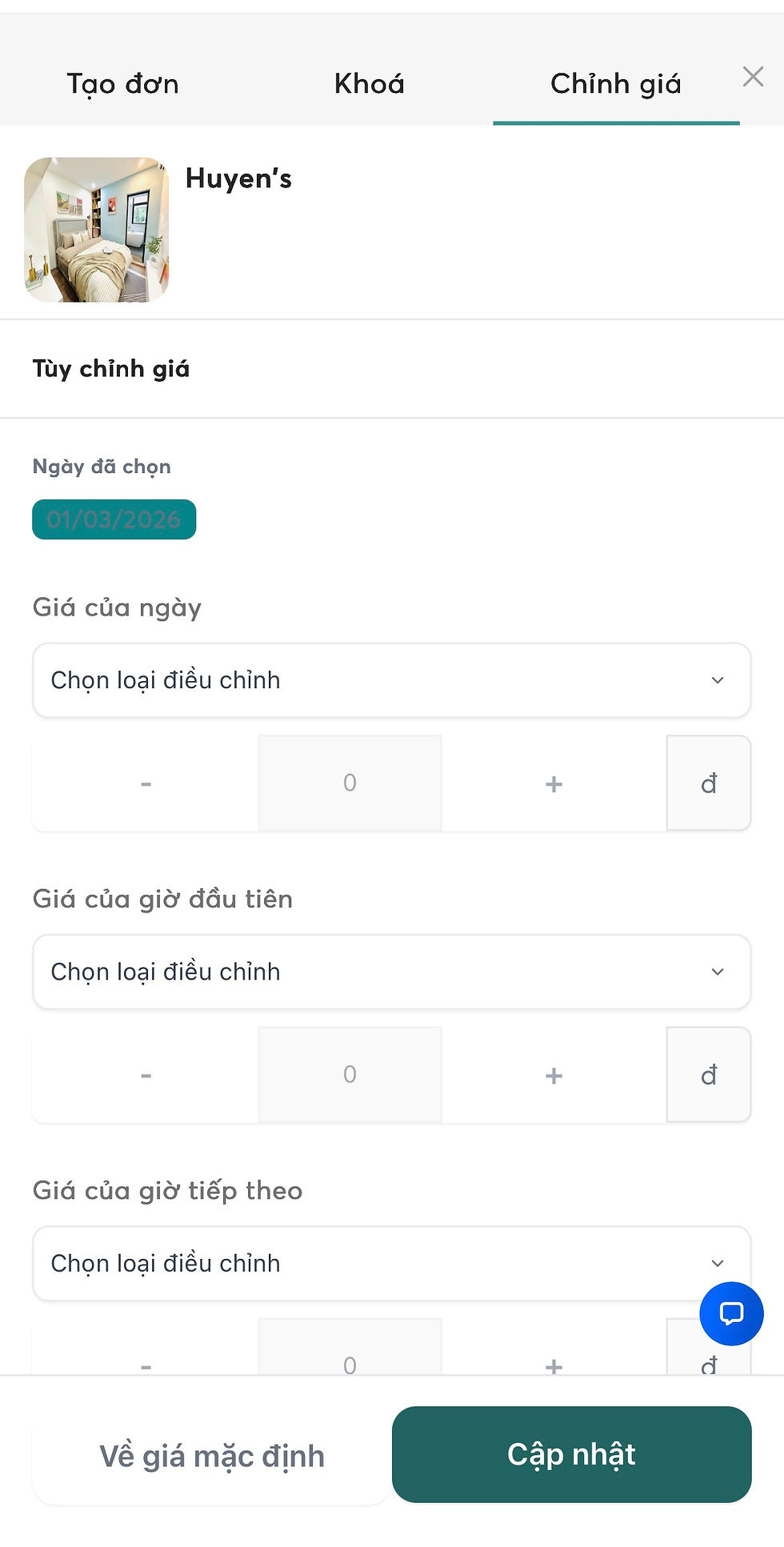Increase value under Giá của giờ đầu tiên
Image resolution: width=784 pixels, height=1547 pixels.
click(554, 1075)
